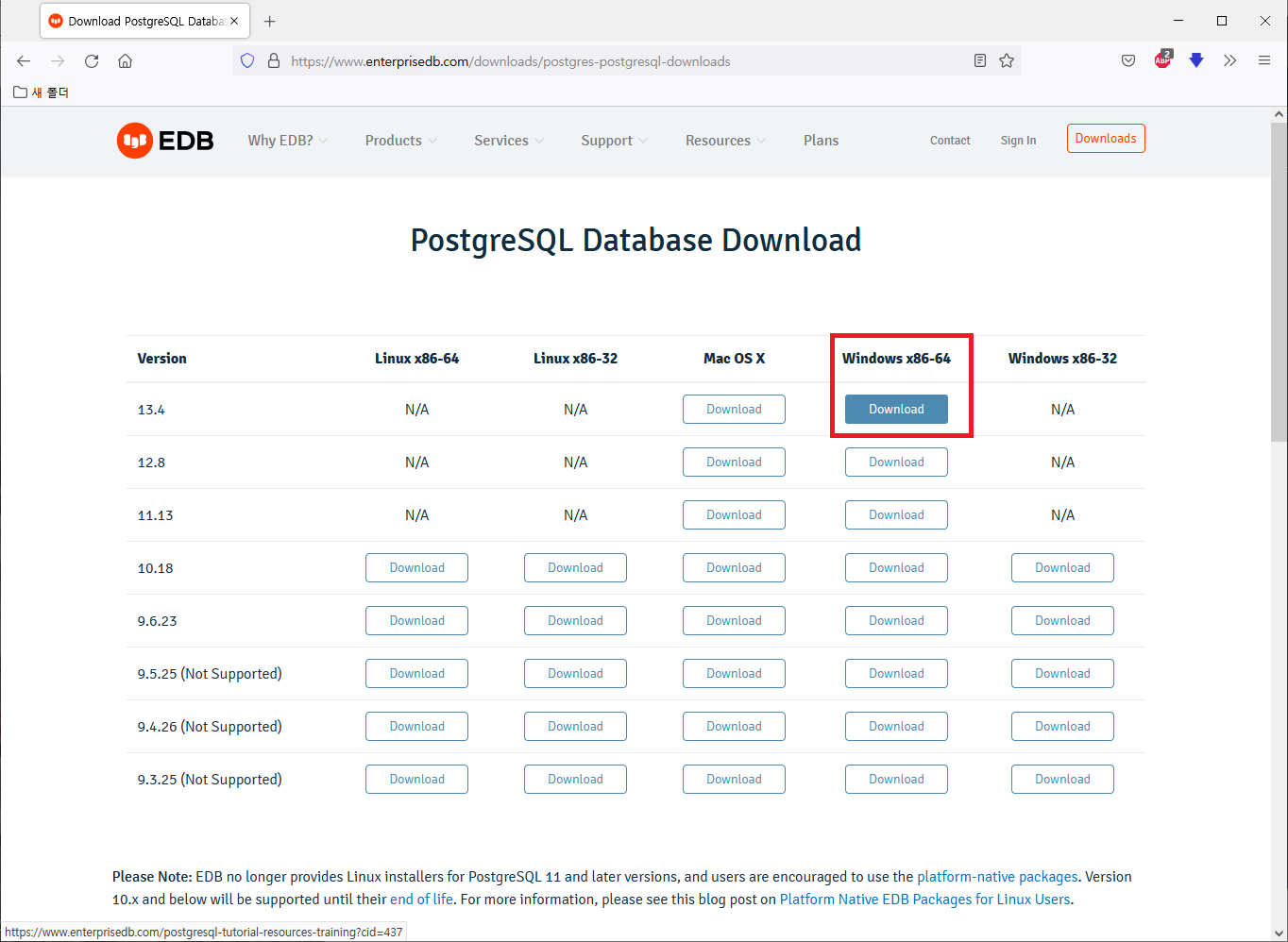Image resolution: width=1288 pixels, height=942 pixels.
Task: Expand the Resources menu
Action: click(x=726, y=141)
